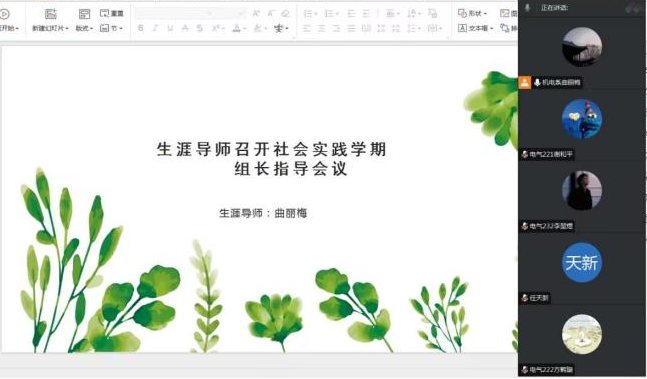Viewport: 647px width, 379px height.
Task: Toggle bold formatting
Action: [141, 28]
